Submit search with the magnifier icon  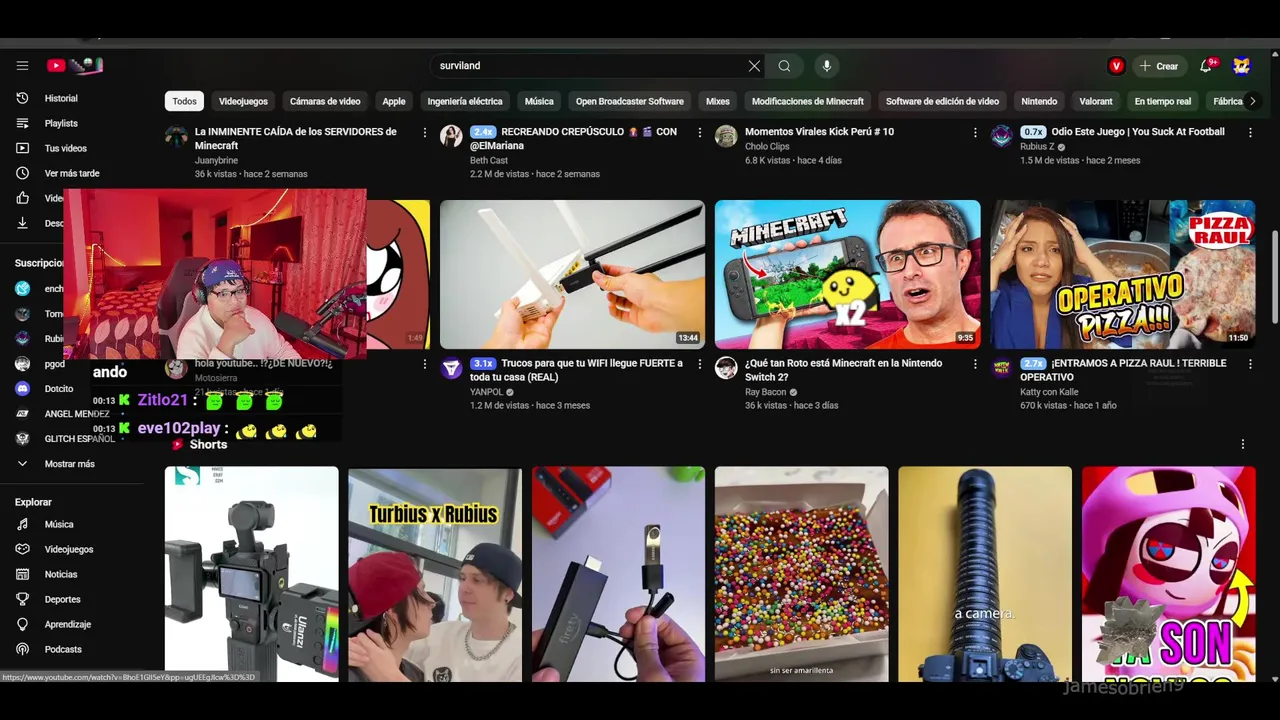[x=785, y=66]
